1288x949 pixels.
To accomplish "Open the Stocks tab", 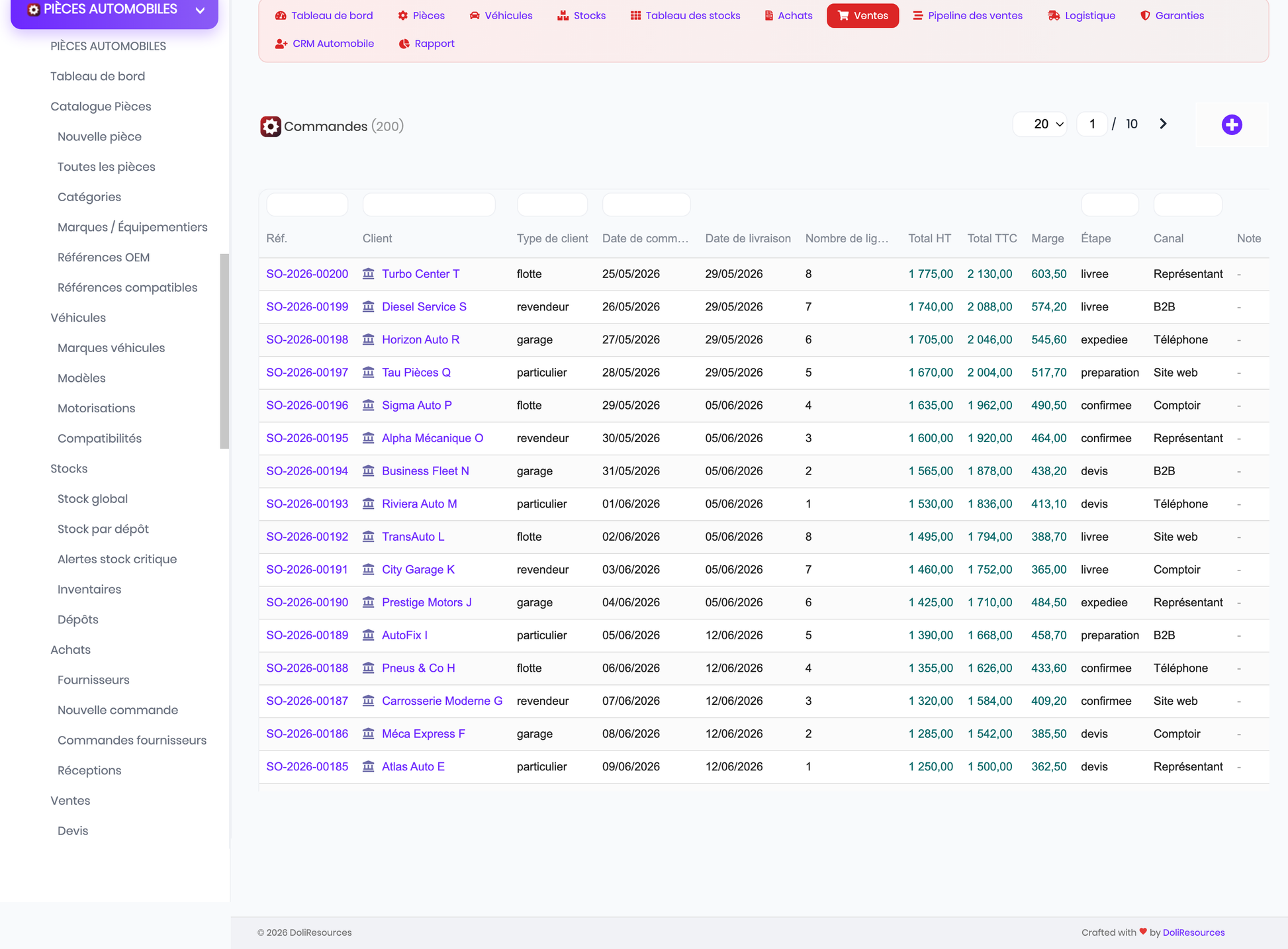I will tap(581, 15).
